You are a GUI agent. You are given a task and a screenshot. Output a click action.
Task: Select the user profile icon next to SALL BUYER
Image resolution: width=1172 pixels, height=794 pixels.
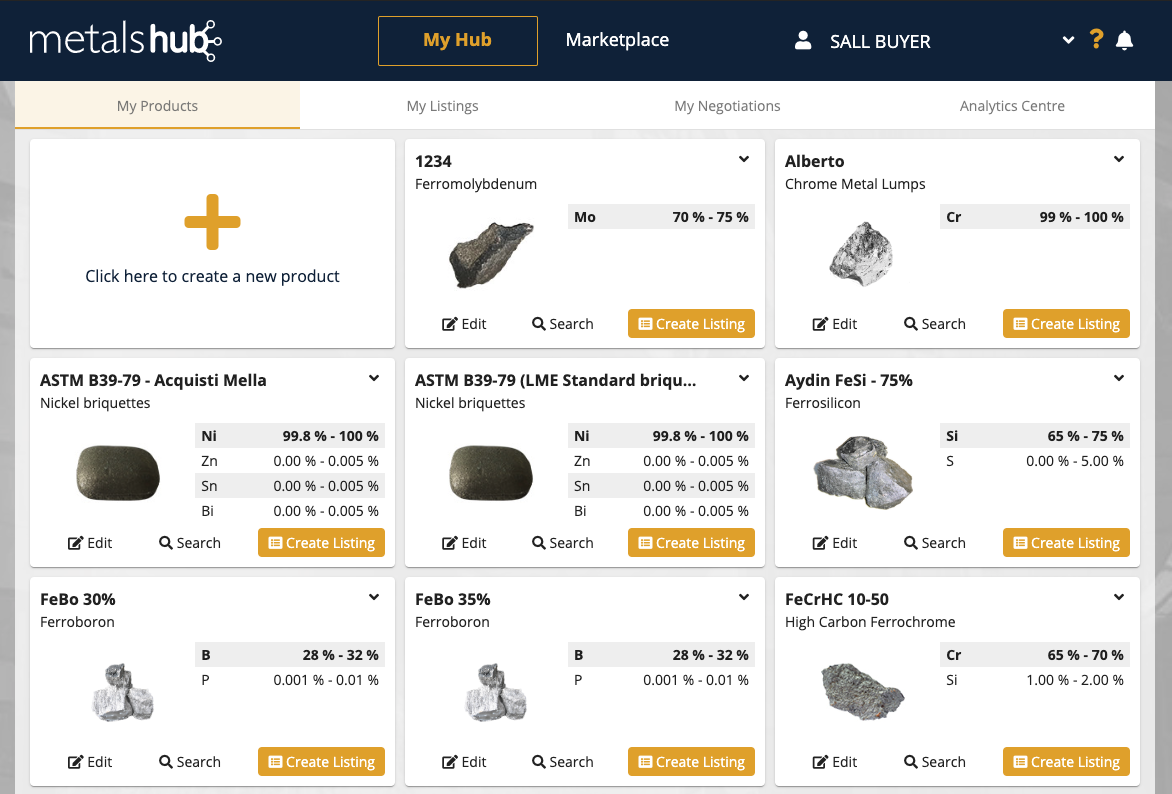[x=803, y=40]
